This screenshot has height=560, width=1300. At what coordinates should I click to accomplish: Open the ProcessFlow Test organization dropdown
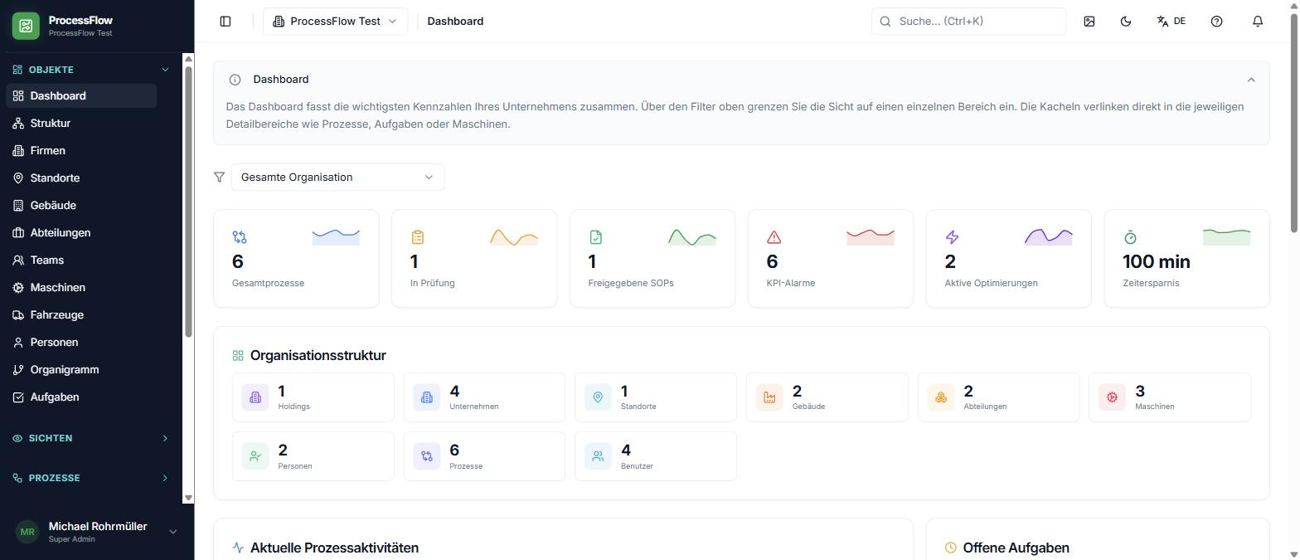click(335, 21)
